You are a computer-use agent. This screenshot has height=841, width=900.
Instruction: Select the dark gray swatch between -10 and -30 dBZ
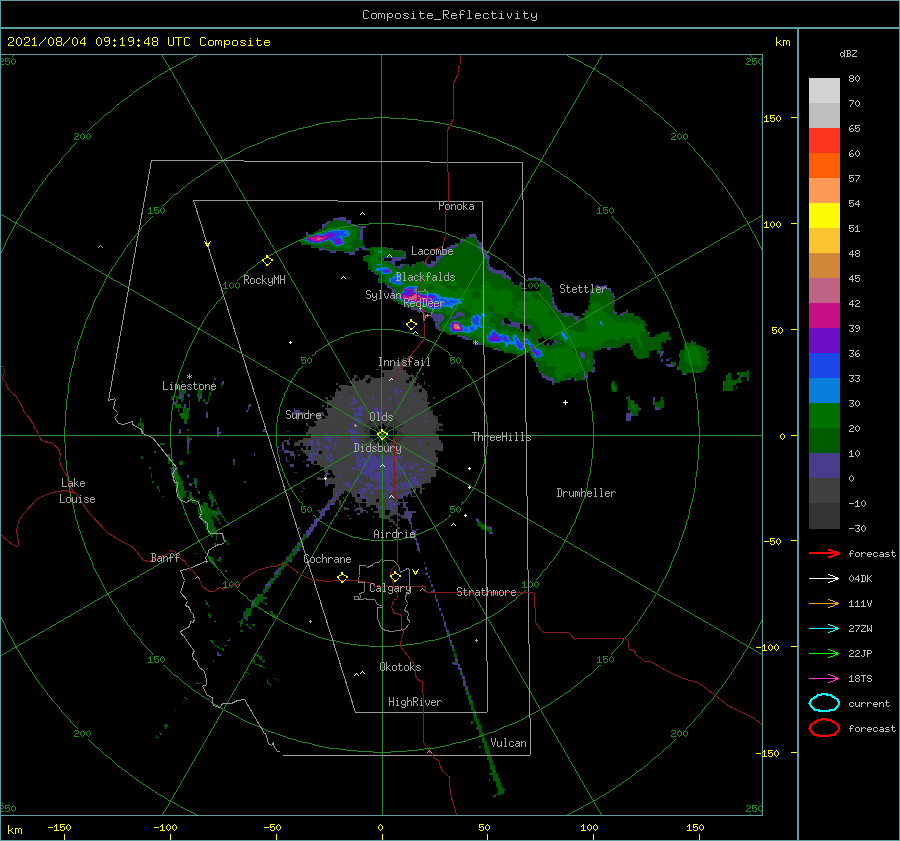[x=824, y=516]
